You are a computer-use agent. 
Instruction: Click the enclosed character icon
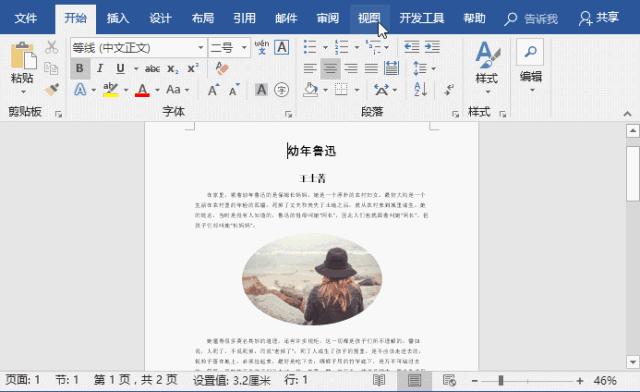[x=282, y=89]
